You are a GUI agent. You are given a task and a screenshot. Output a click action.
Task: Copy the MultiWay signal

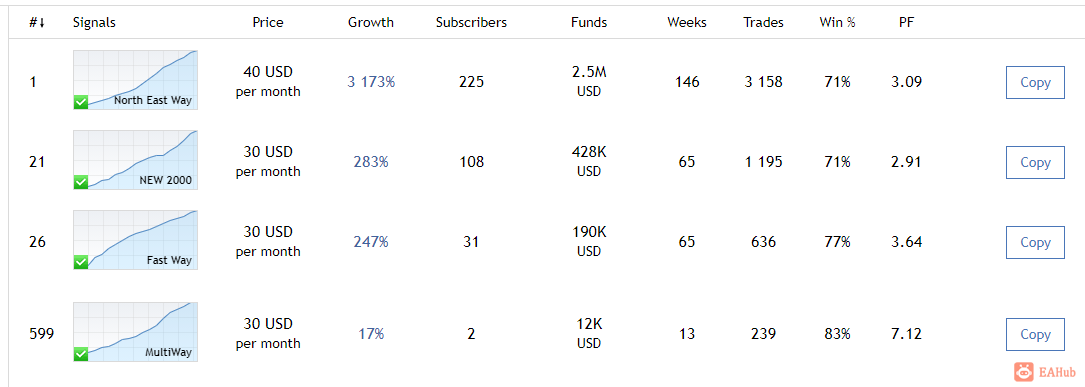click(x=1035, y=334)
